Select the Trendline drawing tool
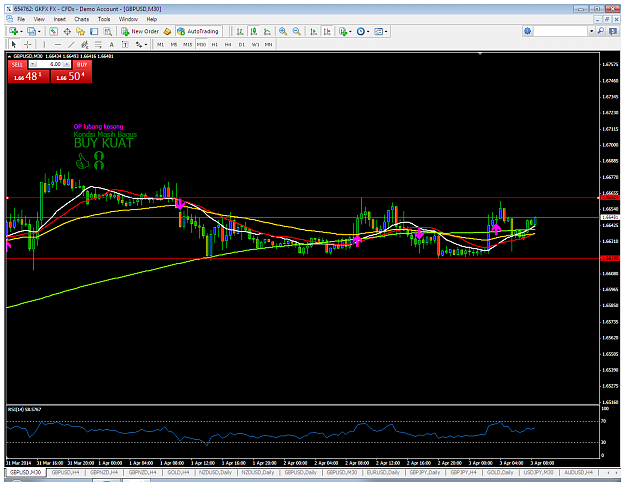The height and width of the screenshot is (482, 625). pyautogui.click(x=71, y=44)
